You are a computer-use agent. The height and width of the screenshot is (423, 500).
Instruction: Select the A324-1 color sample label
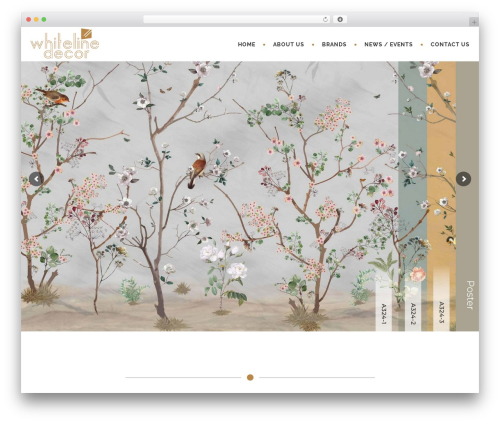point(384,314)
